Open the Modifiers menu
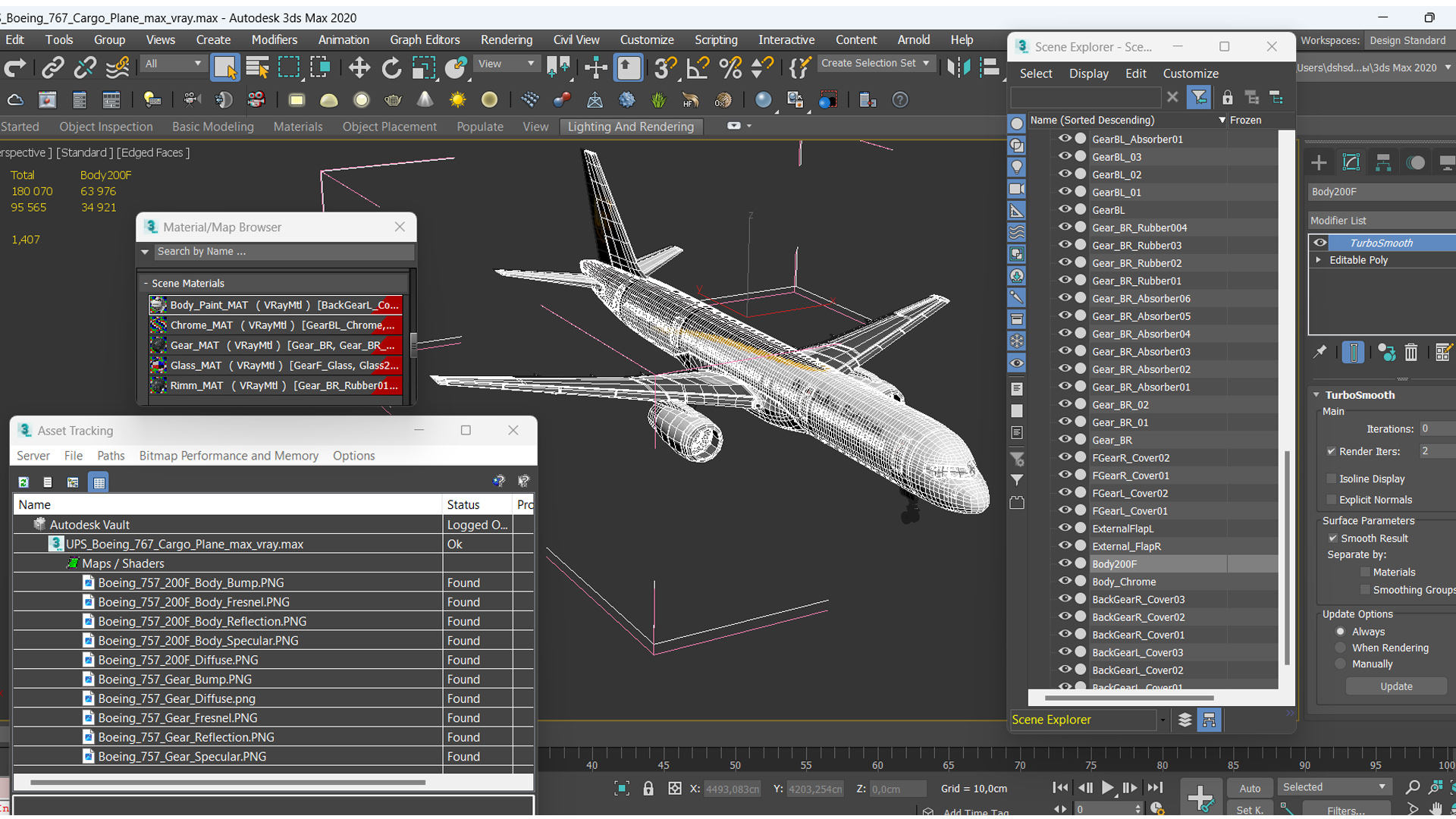This screenshot has height=819, width=1456. click(x=275, y=39)
